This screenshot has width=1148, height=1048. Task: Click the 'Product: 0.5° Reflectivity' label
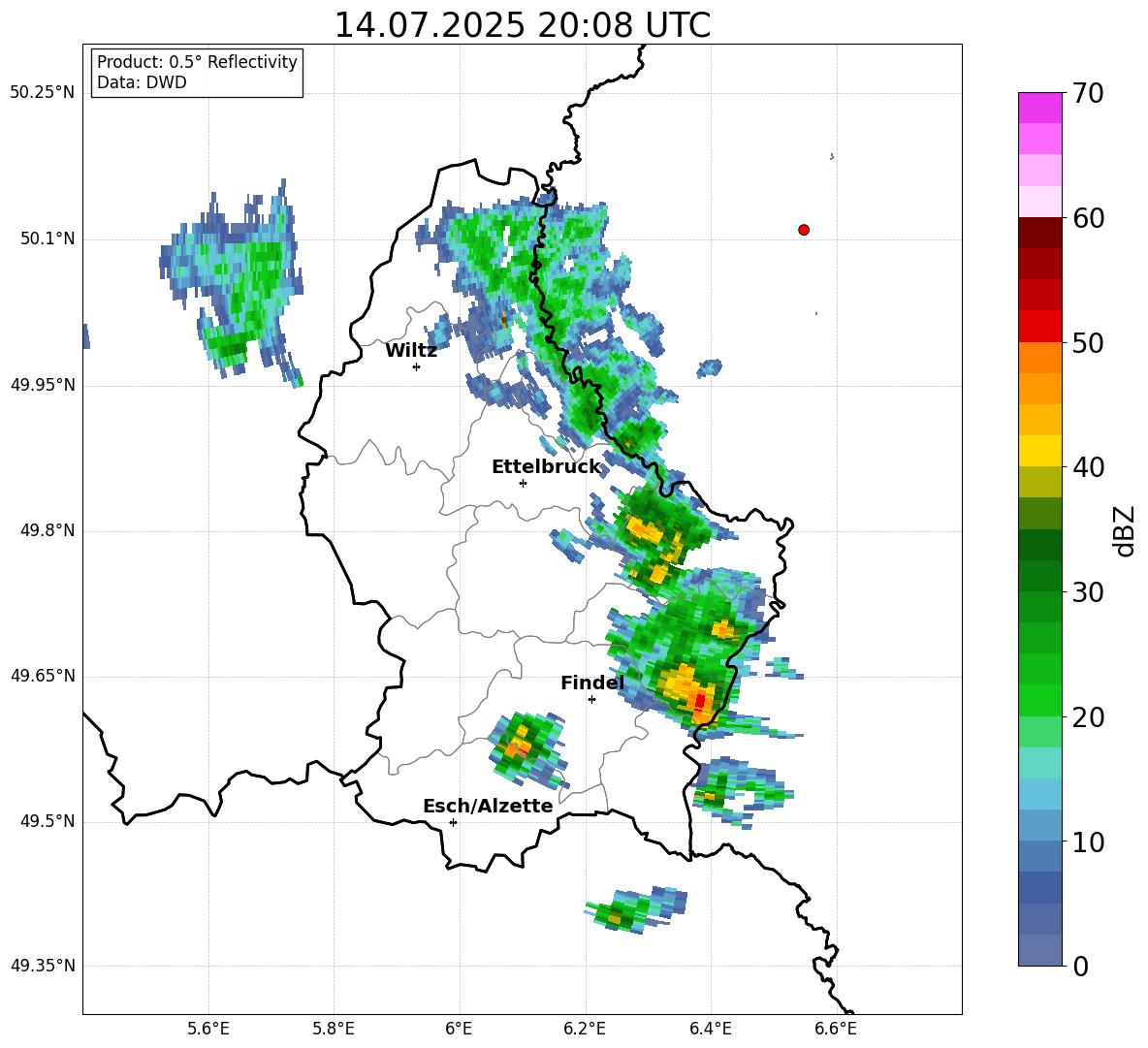(197, 62)
